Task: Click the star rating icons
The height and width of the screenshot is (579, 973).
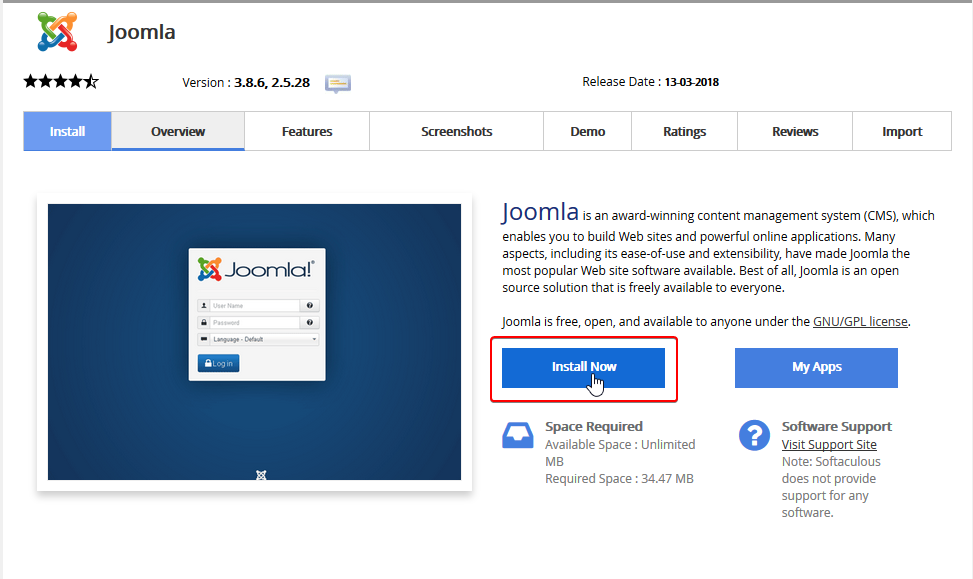Action: click(x=61, y=81)
